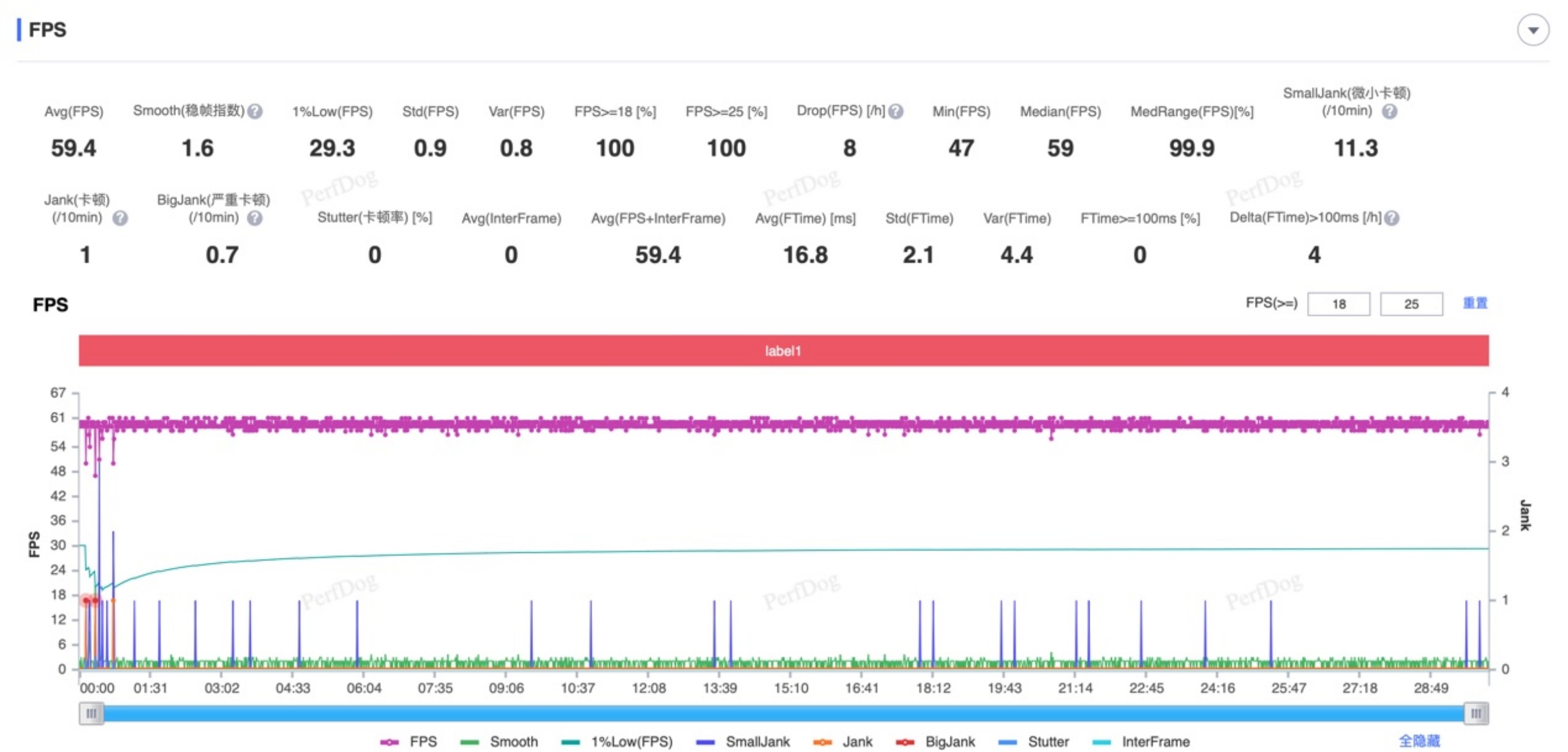
Task: Open help icon next to Smooth index
Action: click(255, 111)
